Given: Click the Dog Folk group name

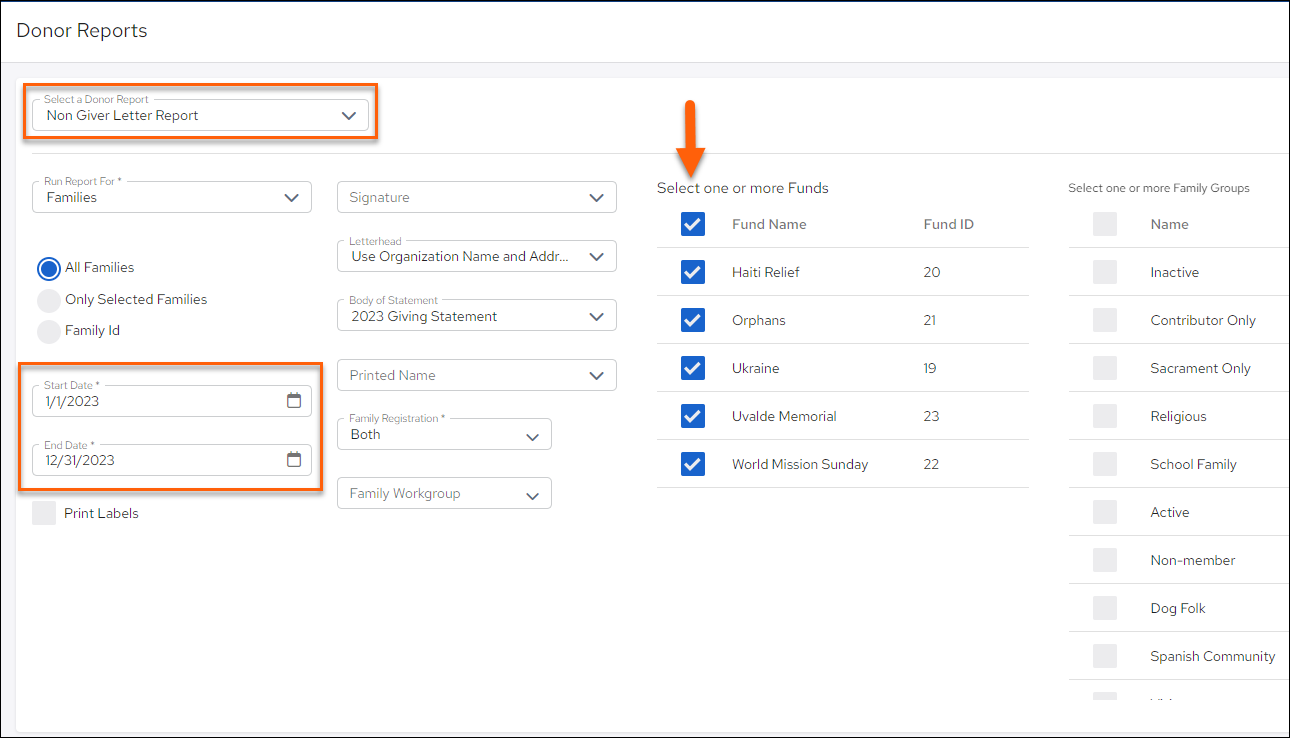Looking at the screenshot, I should (1178, 608).
